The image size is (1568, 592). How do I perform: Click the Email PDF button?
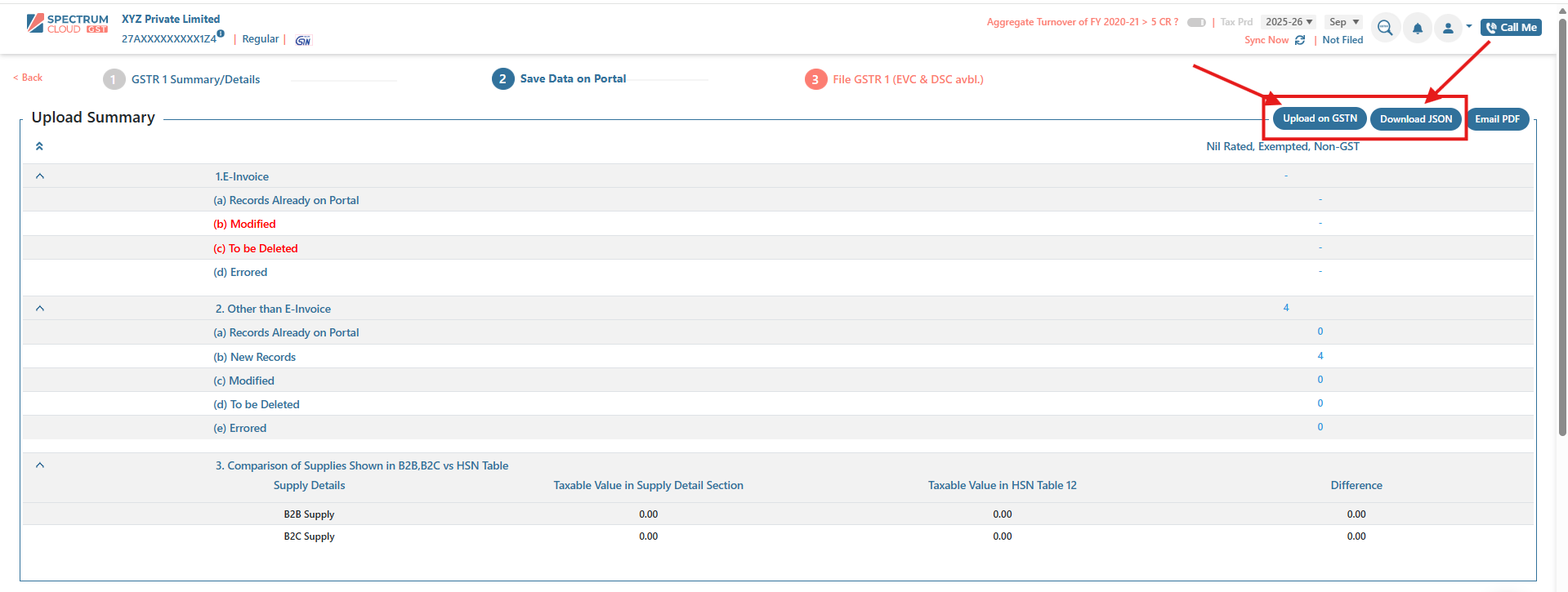tap(1497, 119)
